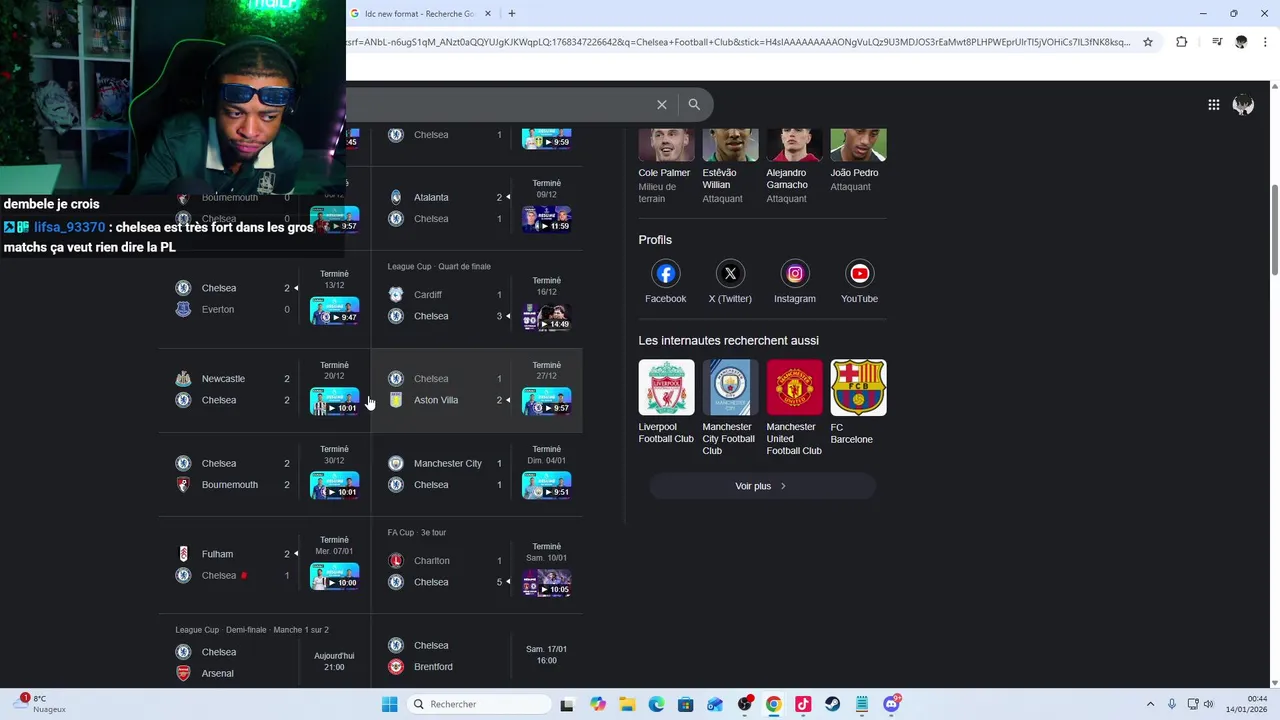Bookmark this page with the star icon

[1148, 42]
